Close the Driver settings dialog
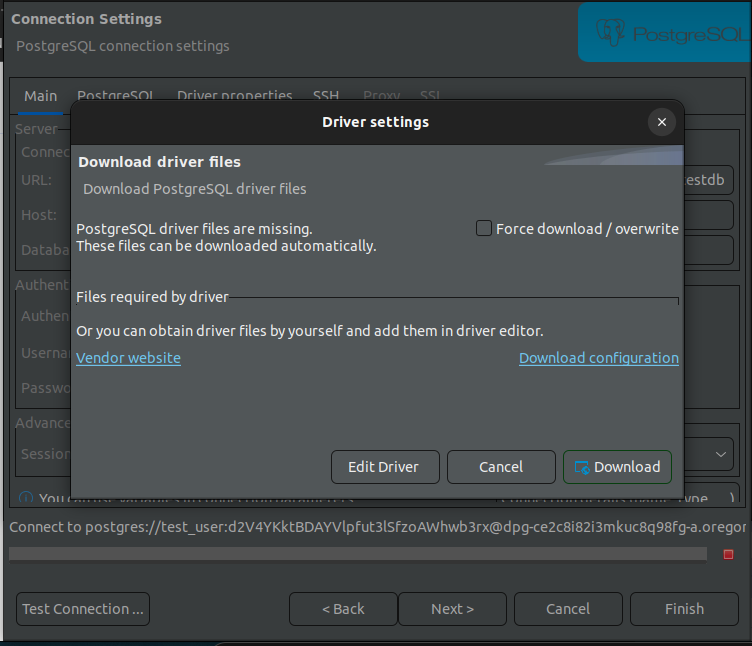Viewport: 752px width, 646px height. pos(661,122)
